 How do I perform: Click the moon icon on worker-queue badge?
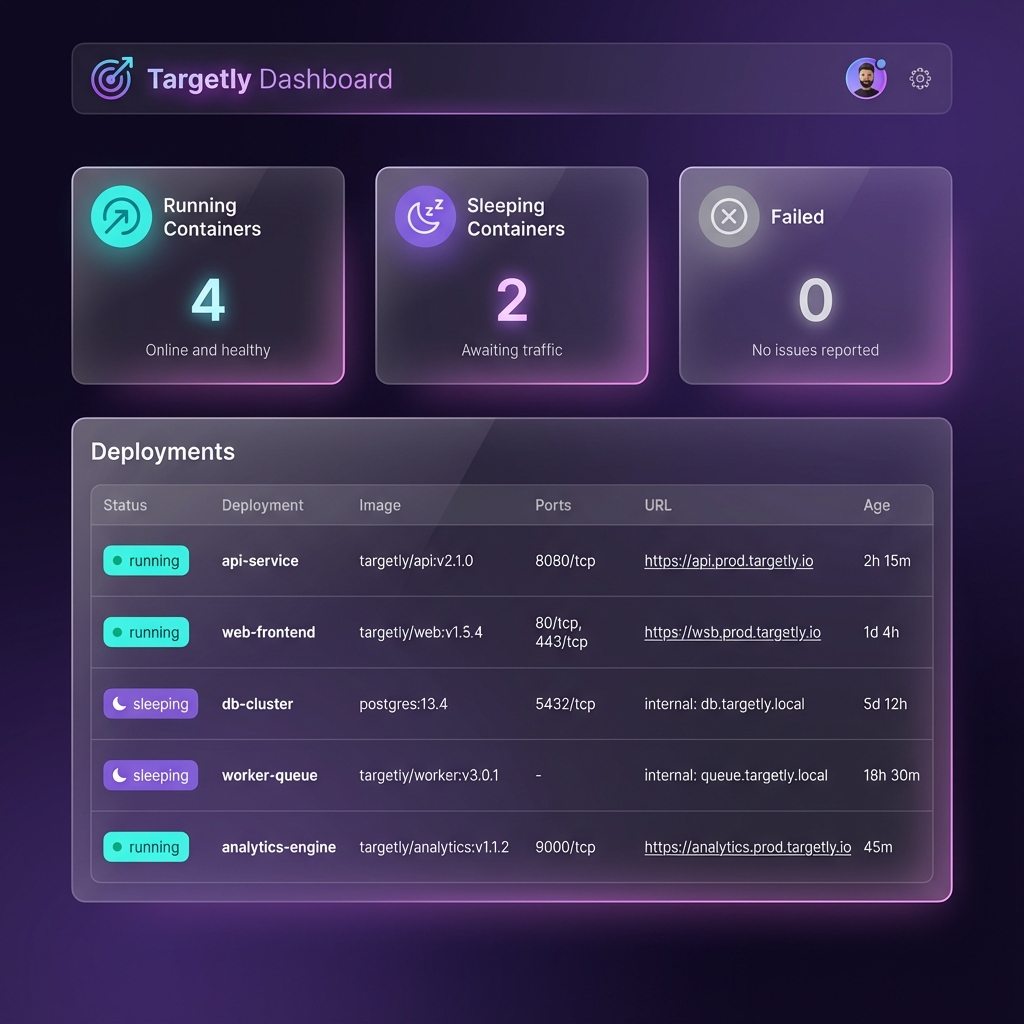(118, 775)
